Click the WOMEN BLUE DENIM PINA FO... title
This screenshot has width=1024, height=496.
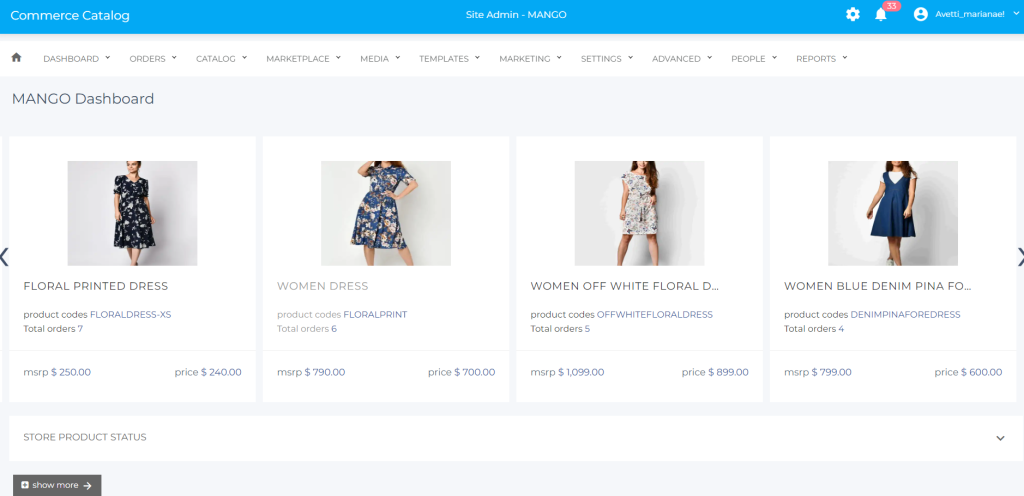tap(878, 286)
